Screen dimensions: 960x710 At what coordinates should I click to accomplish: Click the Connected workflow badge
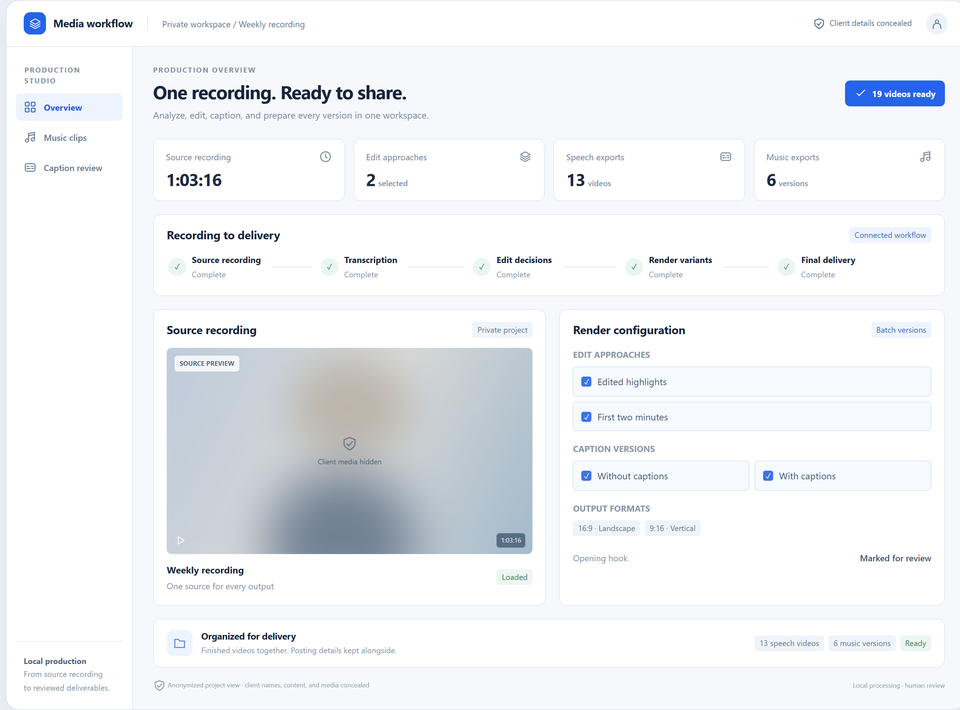coord(890,235)
